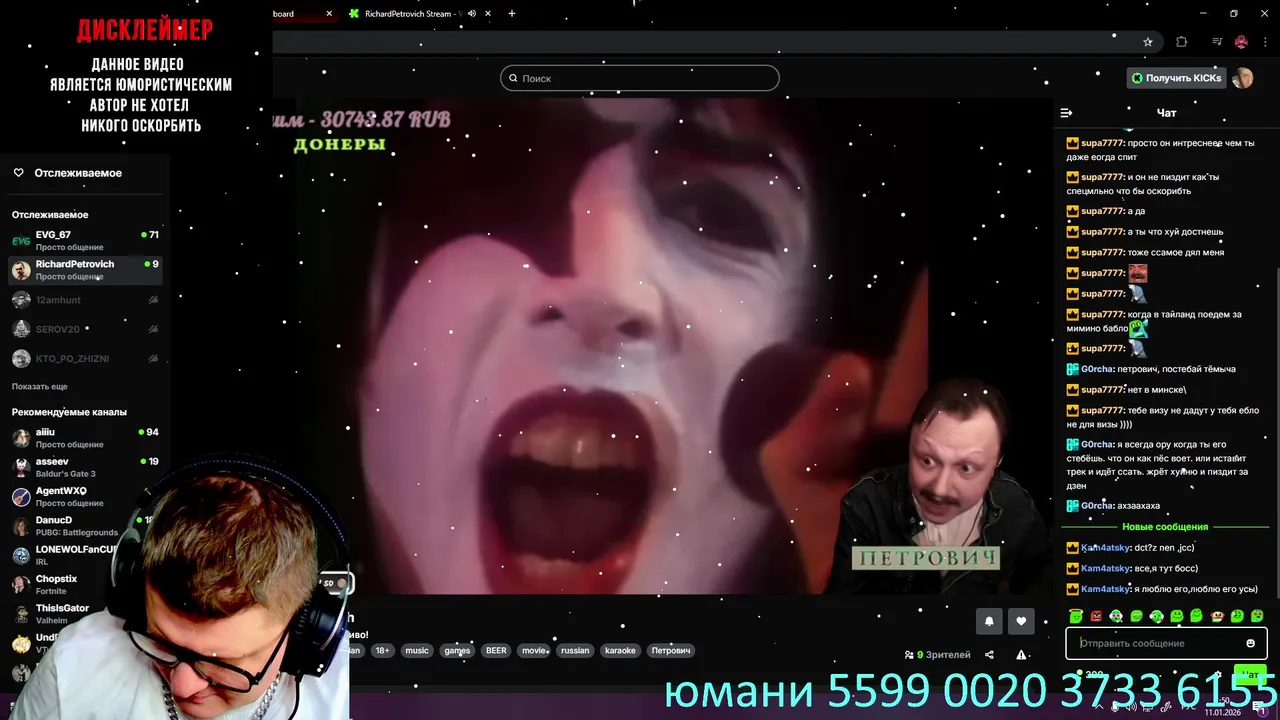Select the games stream tag

(x=457, y=650)
